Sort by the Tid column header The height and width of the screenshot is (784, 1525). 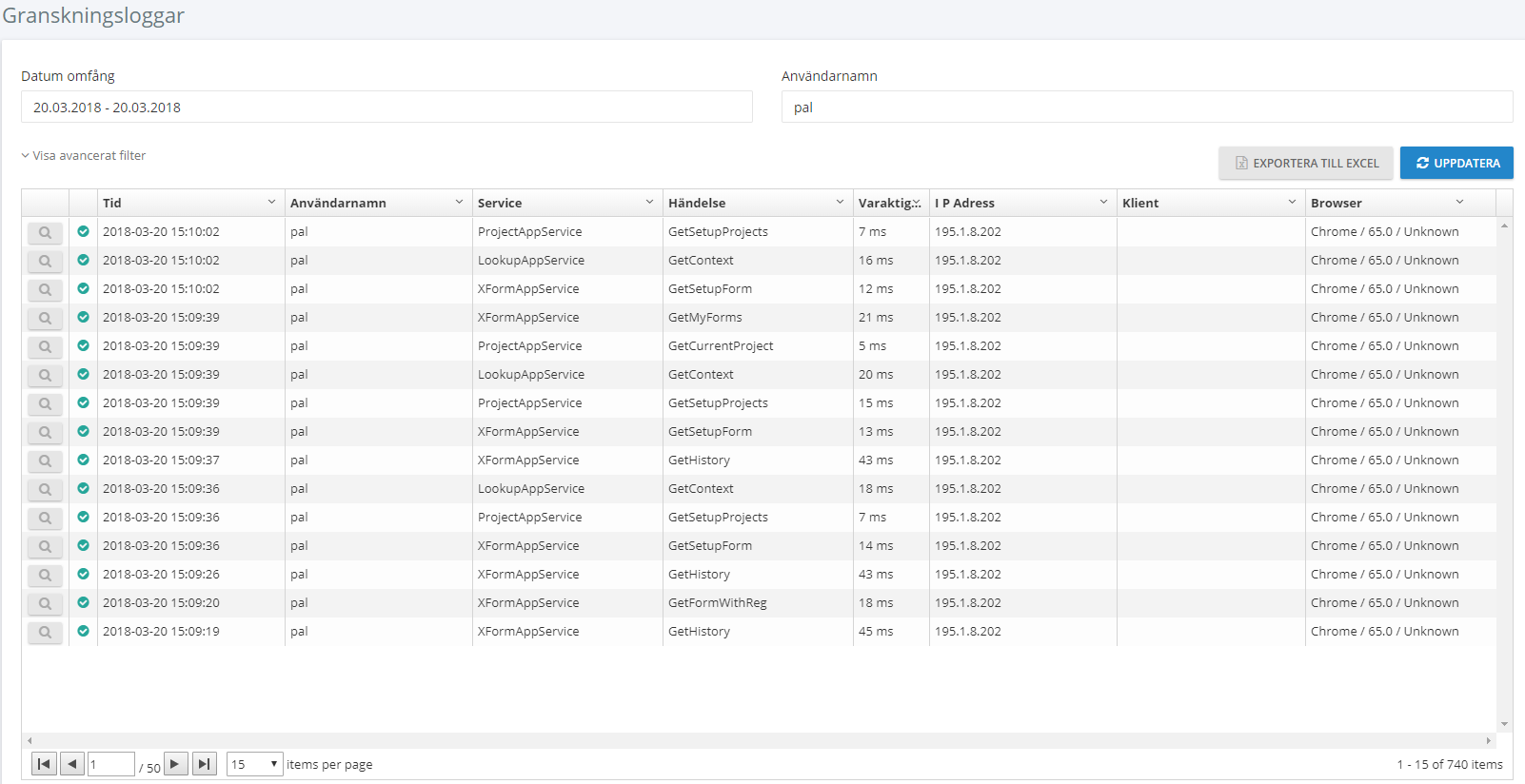112,203
